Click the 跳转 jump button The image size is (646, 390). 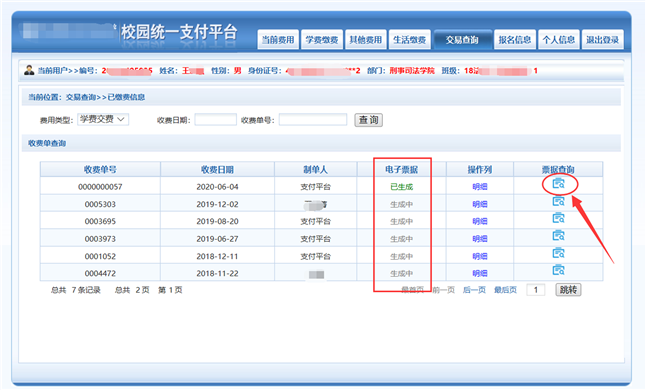[568, 290]
